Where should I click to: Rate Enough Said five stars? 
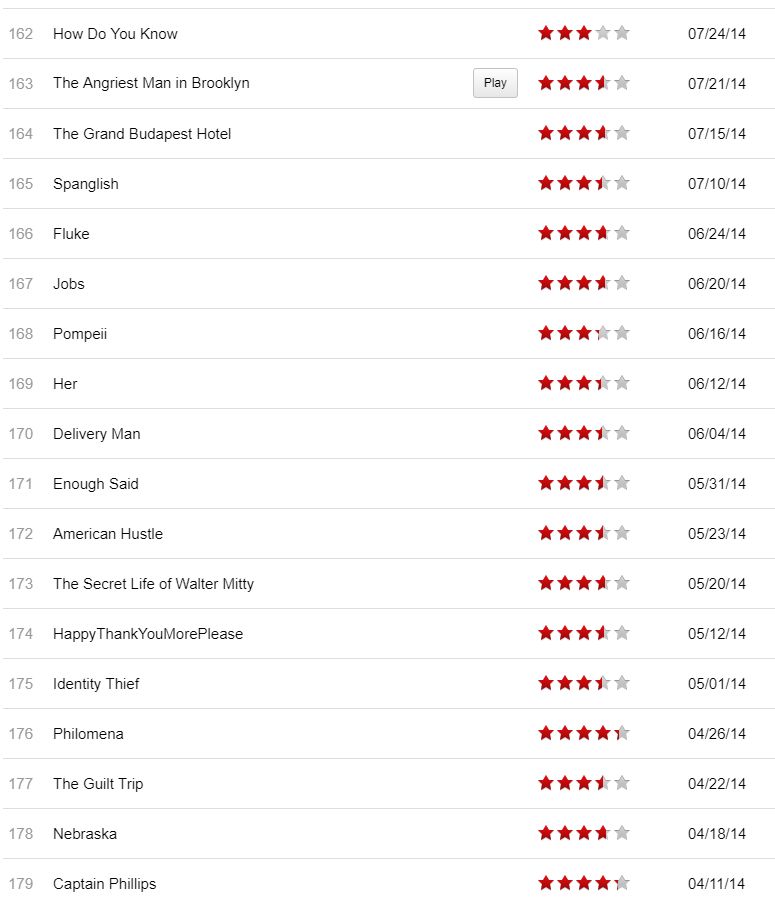tap(622, 483)
